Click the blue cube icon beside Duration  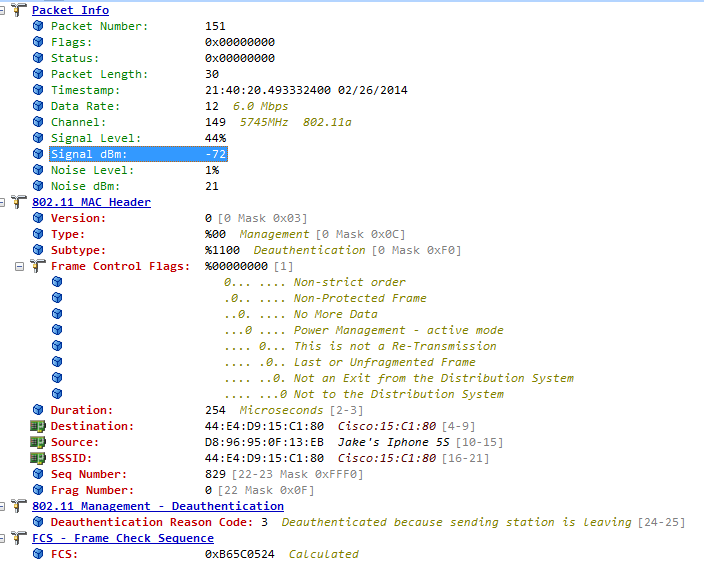tap(38, 410)
